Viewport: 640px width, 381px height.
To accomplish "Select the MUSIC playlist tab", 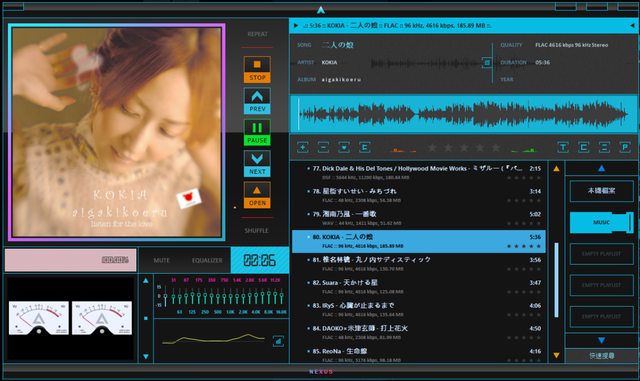I will (x=602, y=223).
